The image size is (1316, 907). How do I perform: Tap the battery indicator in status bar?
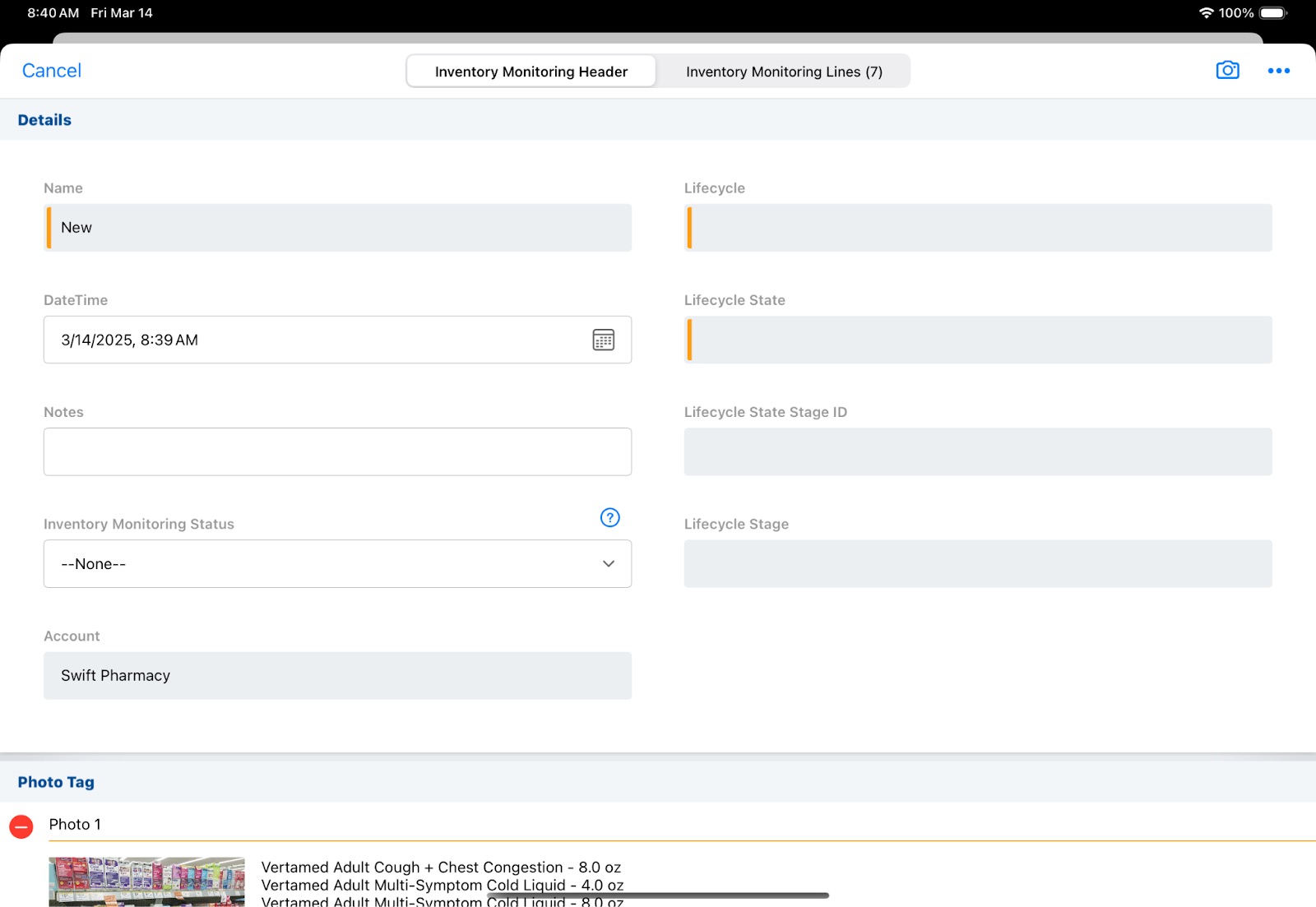point(1272,13)
